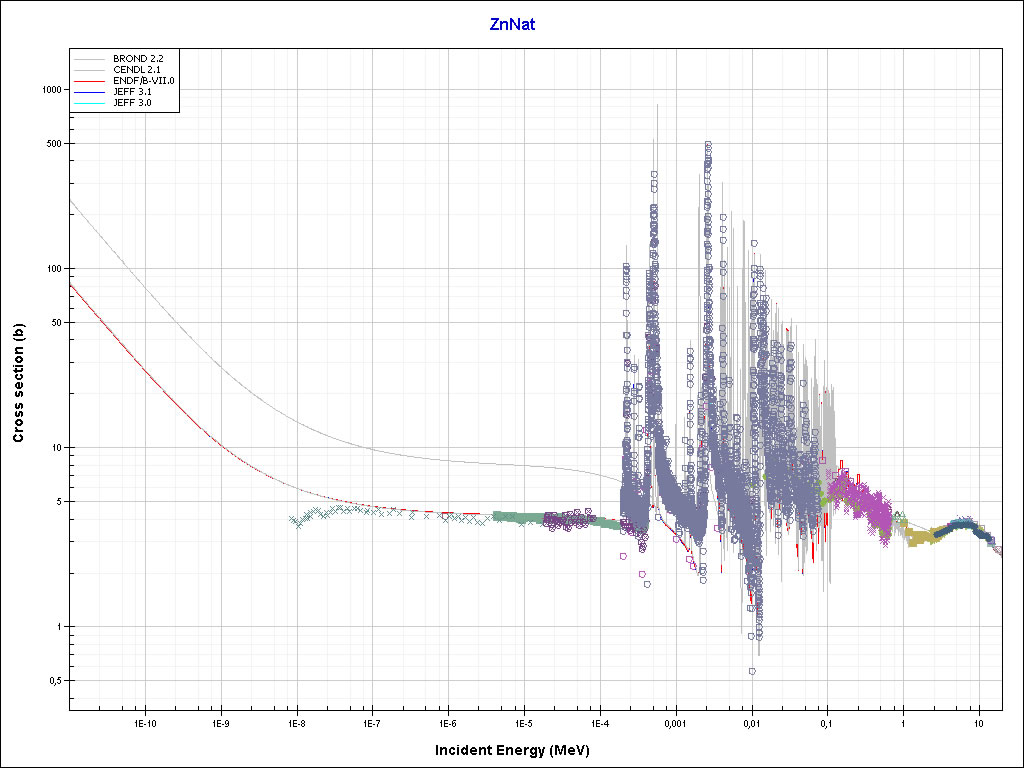Screen dimensions: 1024x768
Task: Click the 0,001 tick label on x-axis
Action: tap(675, 722)
